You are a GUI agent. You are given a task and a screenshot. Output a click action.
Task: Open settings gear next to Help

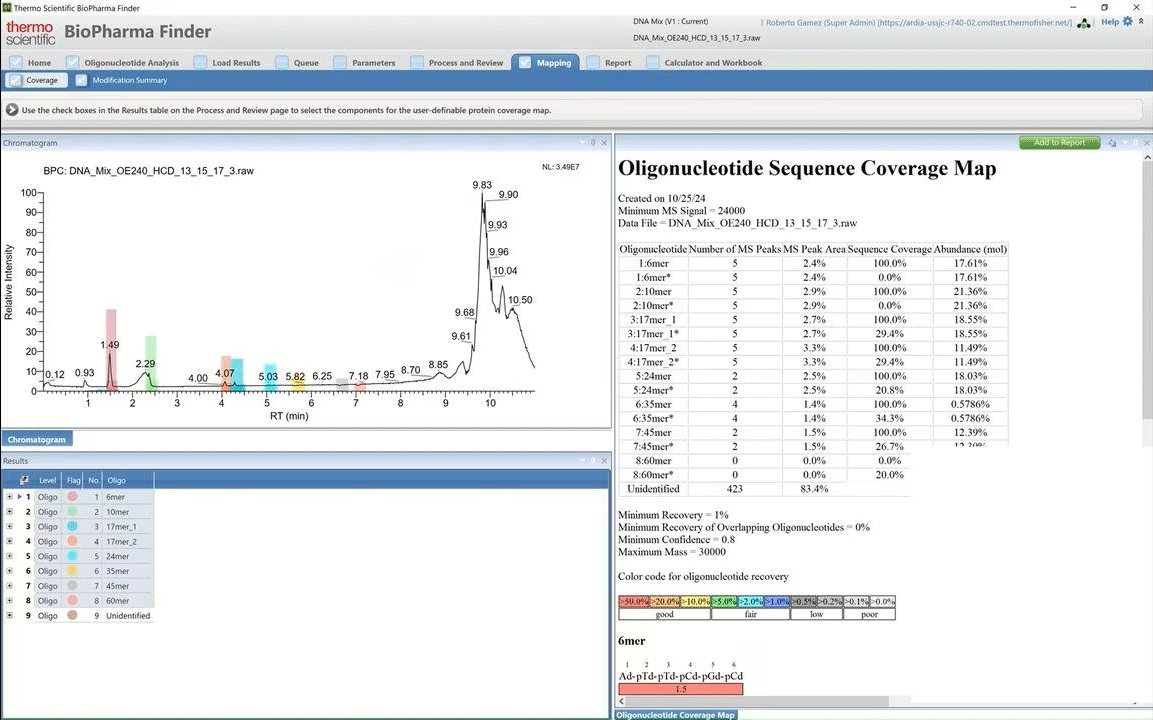[1127, 22]
